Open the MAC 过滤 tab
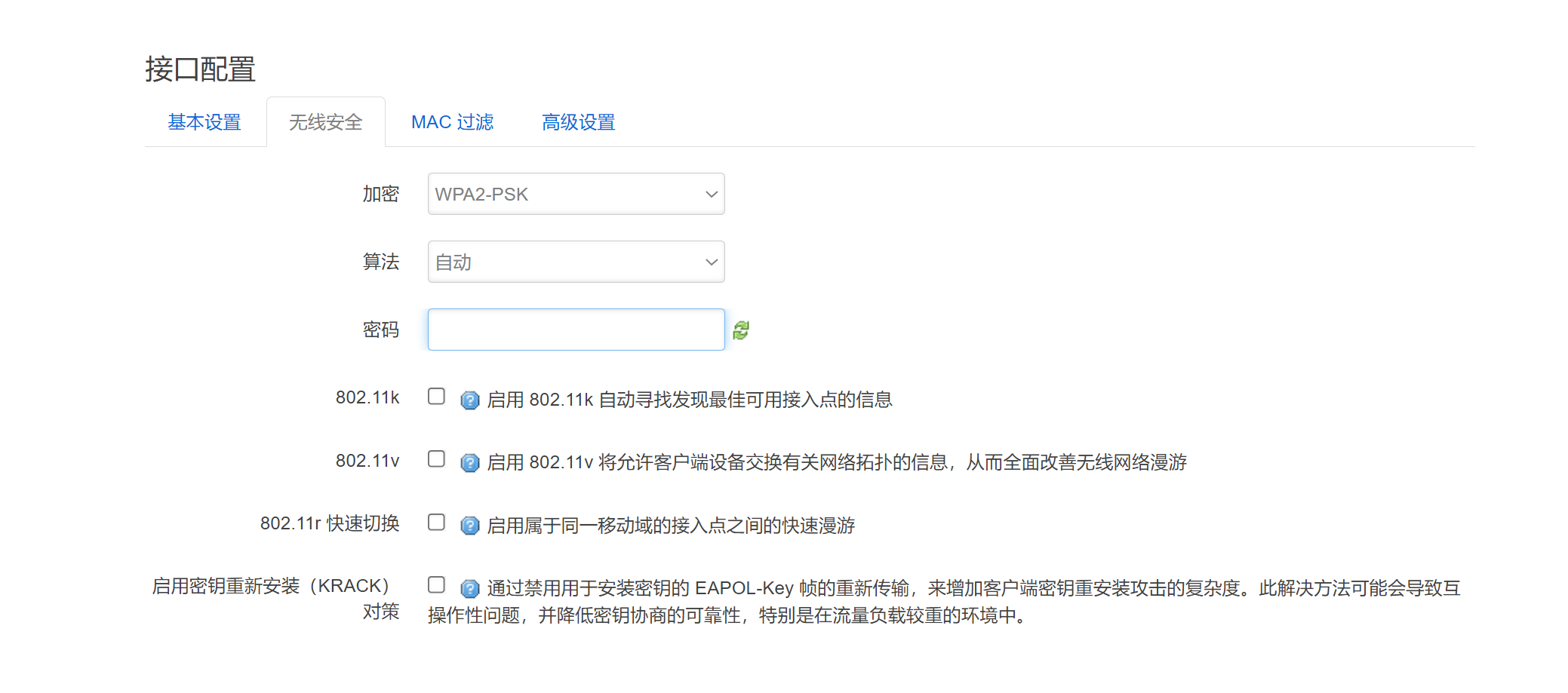 tap(452, 122)
